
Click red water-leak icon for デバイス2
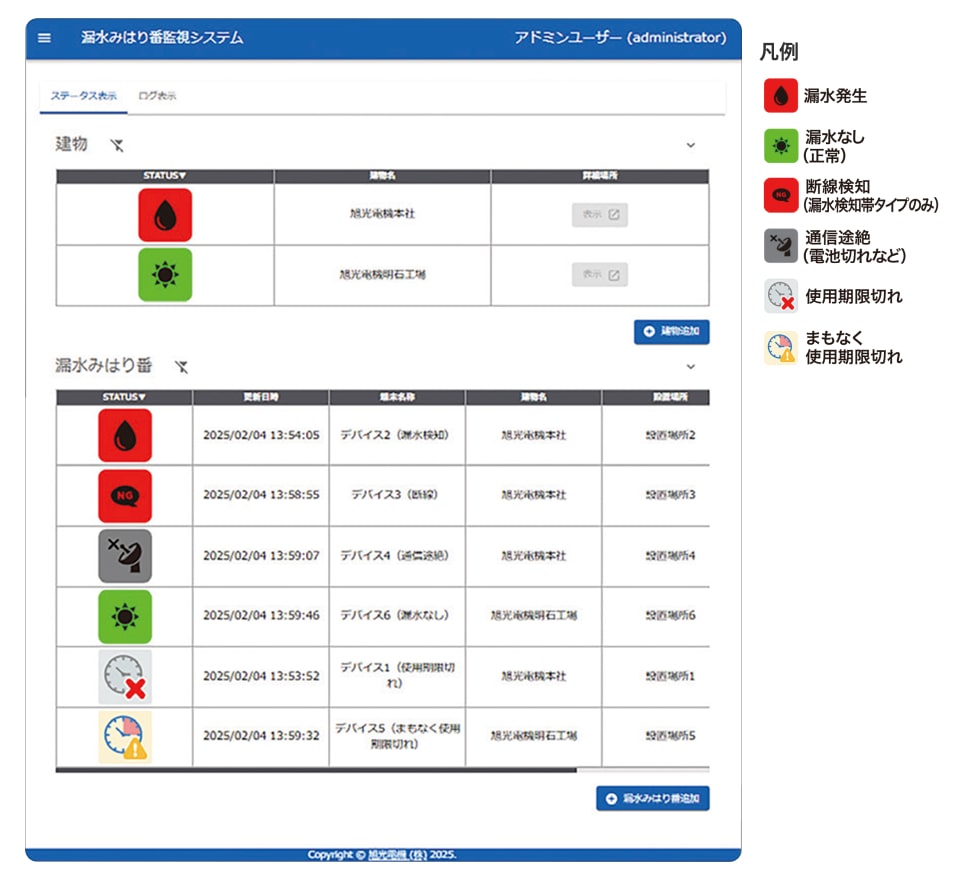125,435
